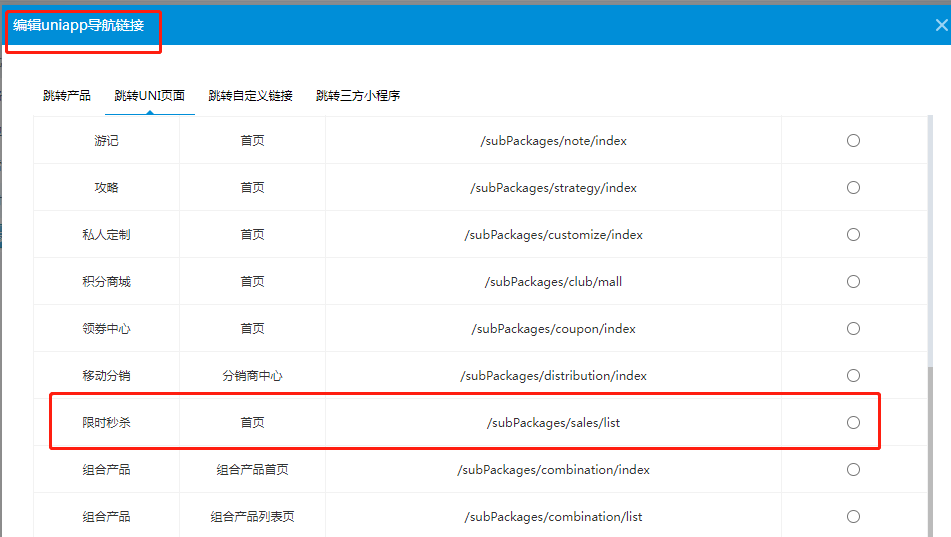
Task: Select the radio button for 游记 row
Action: click(853, 141)
